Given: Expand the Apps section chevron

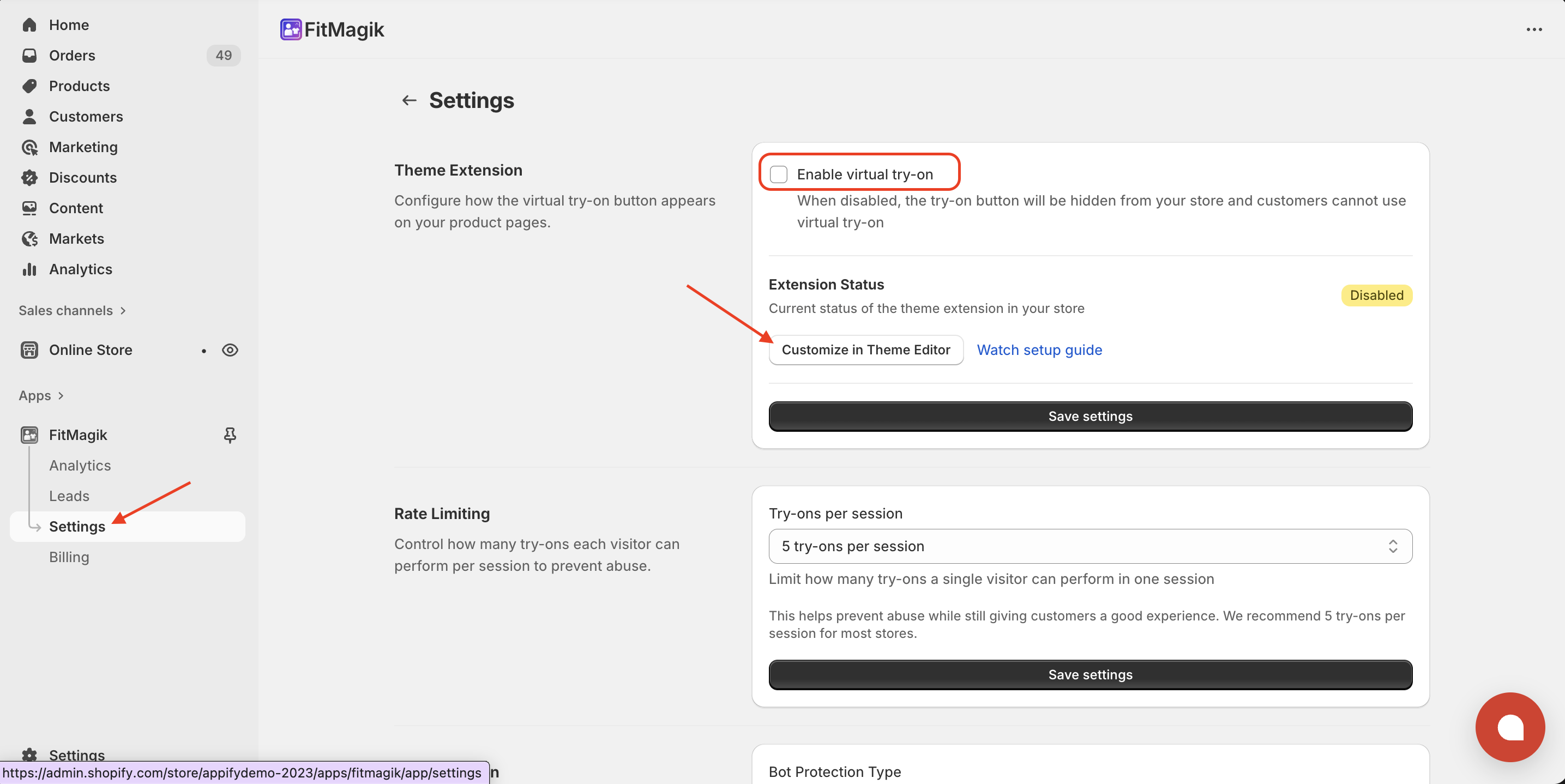Looking at the screenshot, I should [61, 395].
